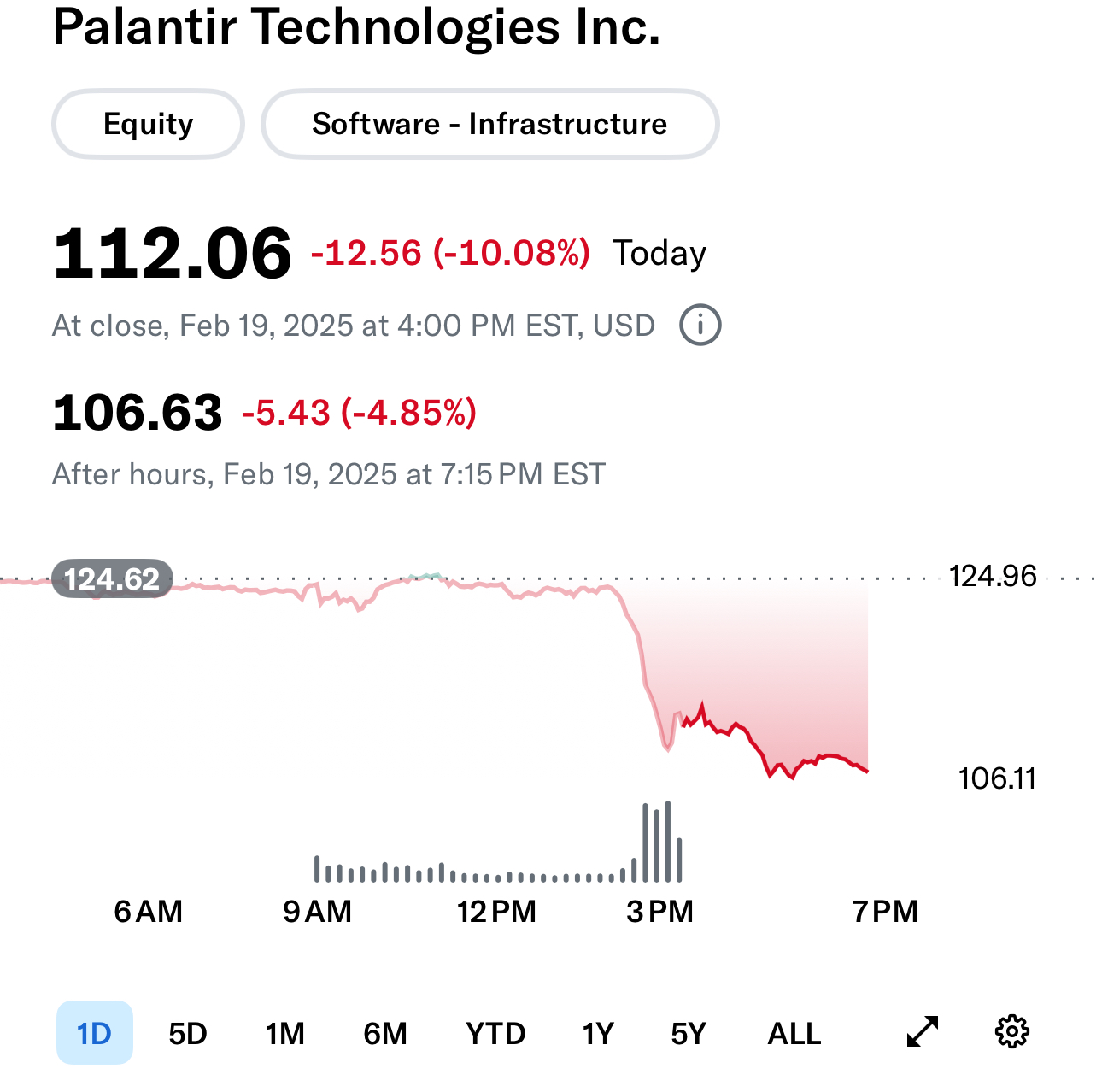1102x1092 pixels.
Task: Click the info icon beside USD
Action: [700, 326]
